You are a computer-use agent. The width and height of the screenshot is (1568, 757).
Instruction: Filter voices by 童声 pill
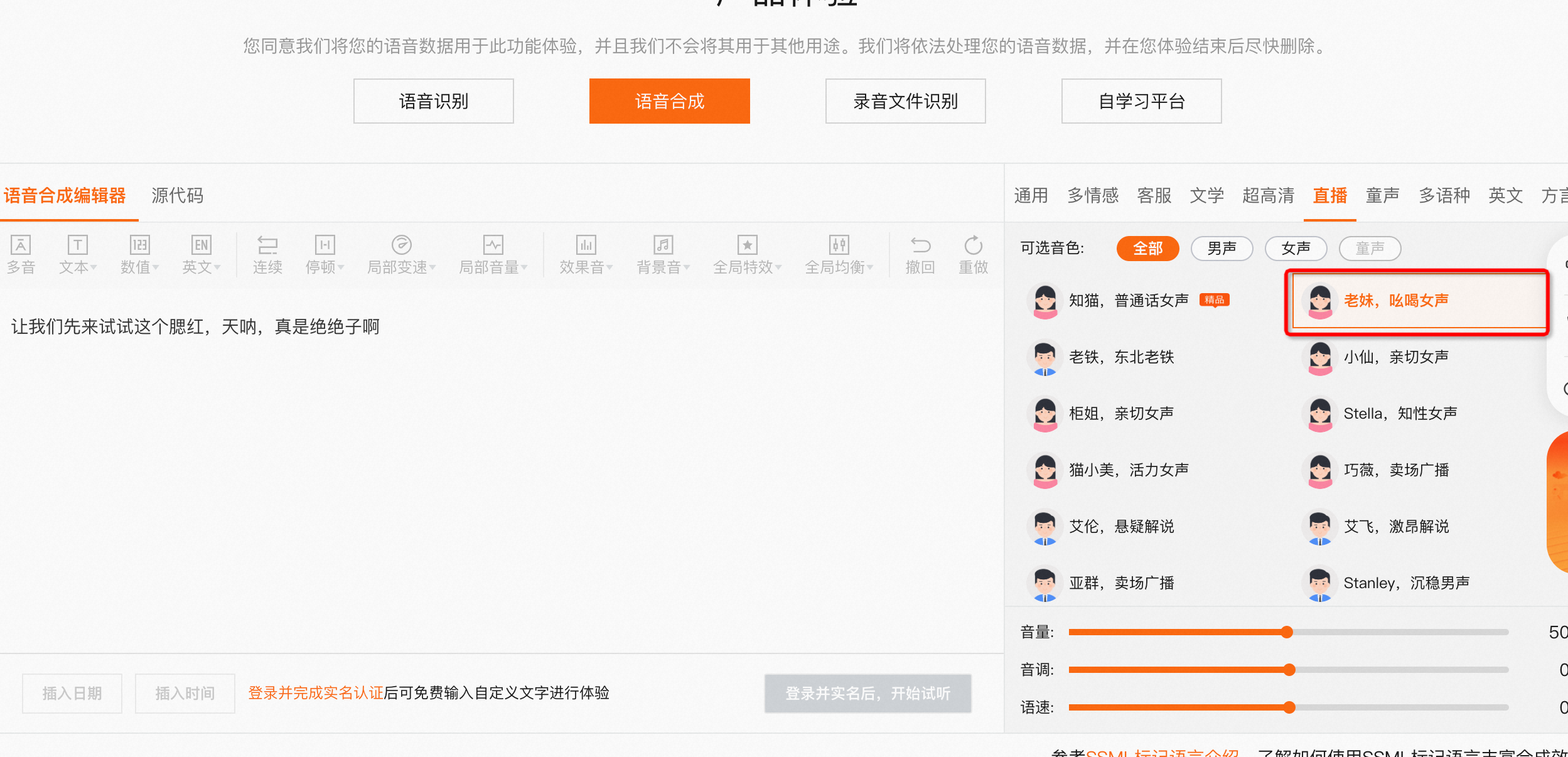pos(1370,249)
